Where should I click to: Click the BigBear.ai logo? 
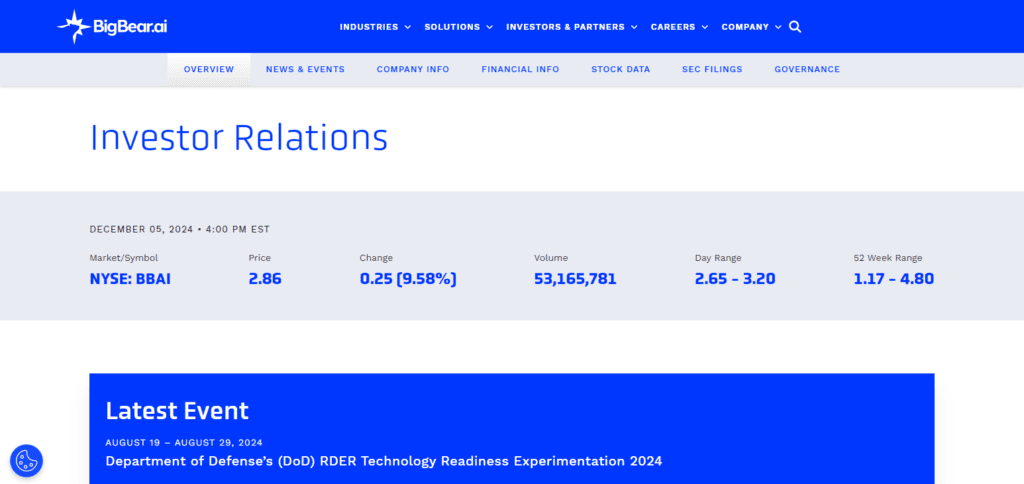tap(112, 27)
